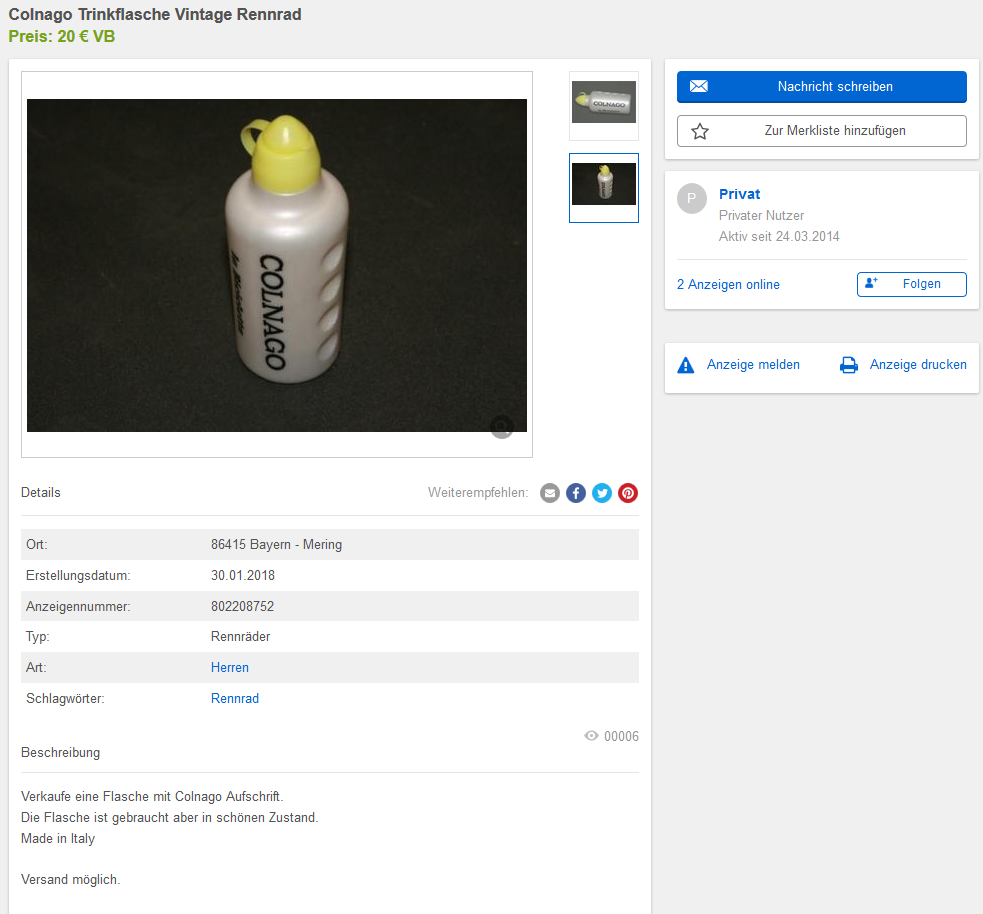Click the grey P avatar of seller
983x914 pixels.
(692, 199)
